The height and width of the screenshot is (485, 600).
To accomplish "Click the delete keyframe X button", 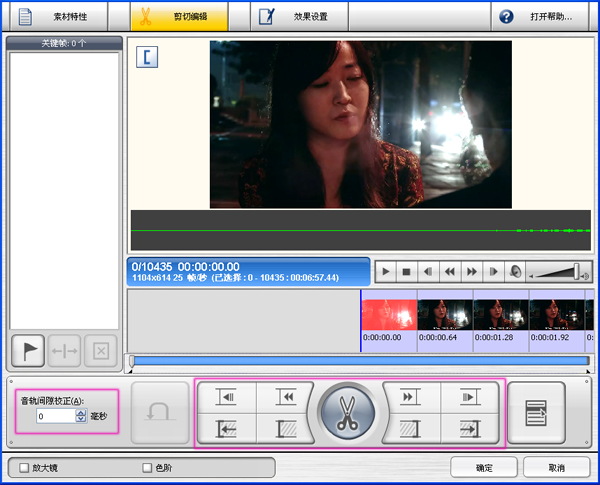I will pyautogui.click(x=101, y=351).
